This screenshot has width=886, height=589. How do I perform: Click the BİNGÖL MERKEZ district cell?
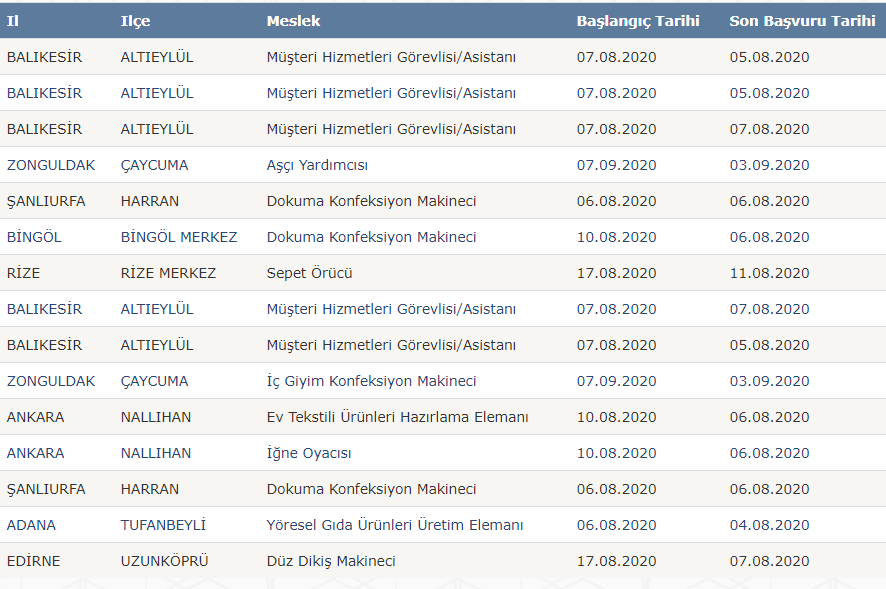pos(179,237)
